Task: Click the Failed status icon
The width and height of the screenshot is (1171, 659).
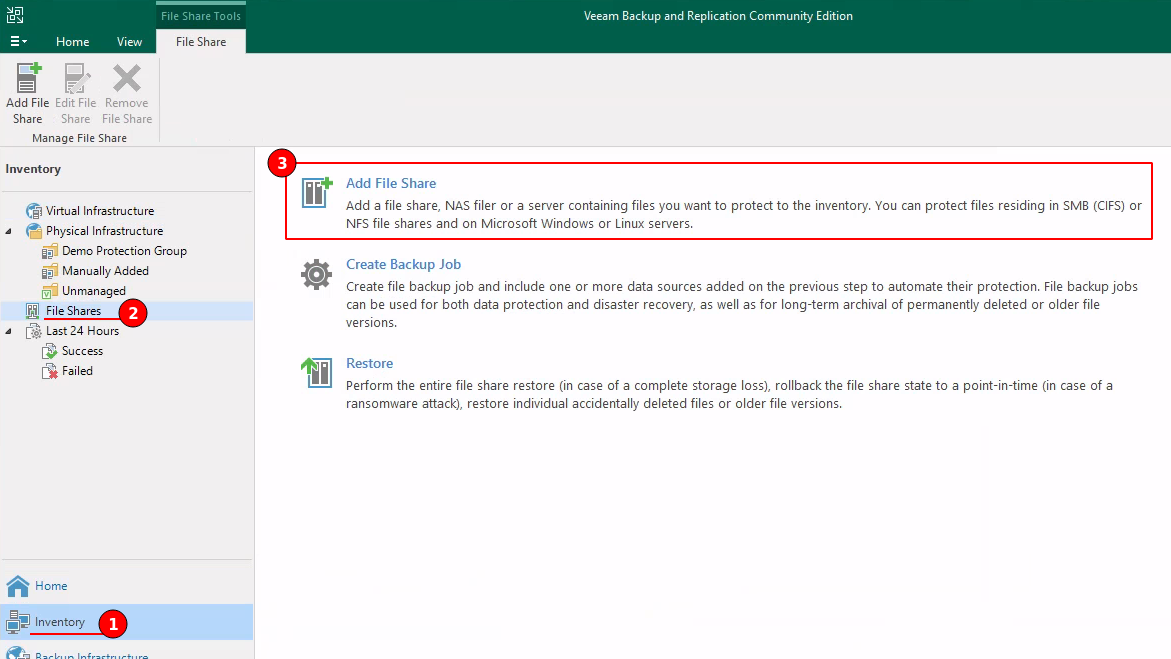Action: [x=50, y=371]
